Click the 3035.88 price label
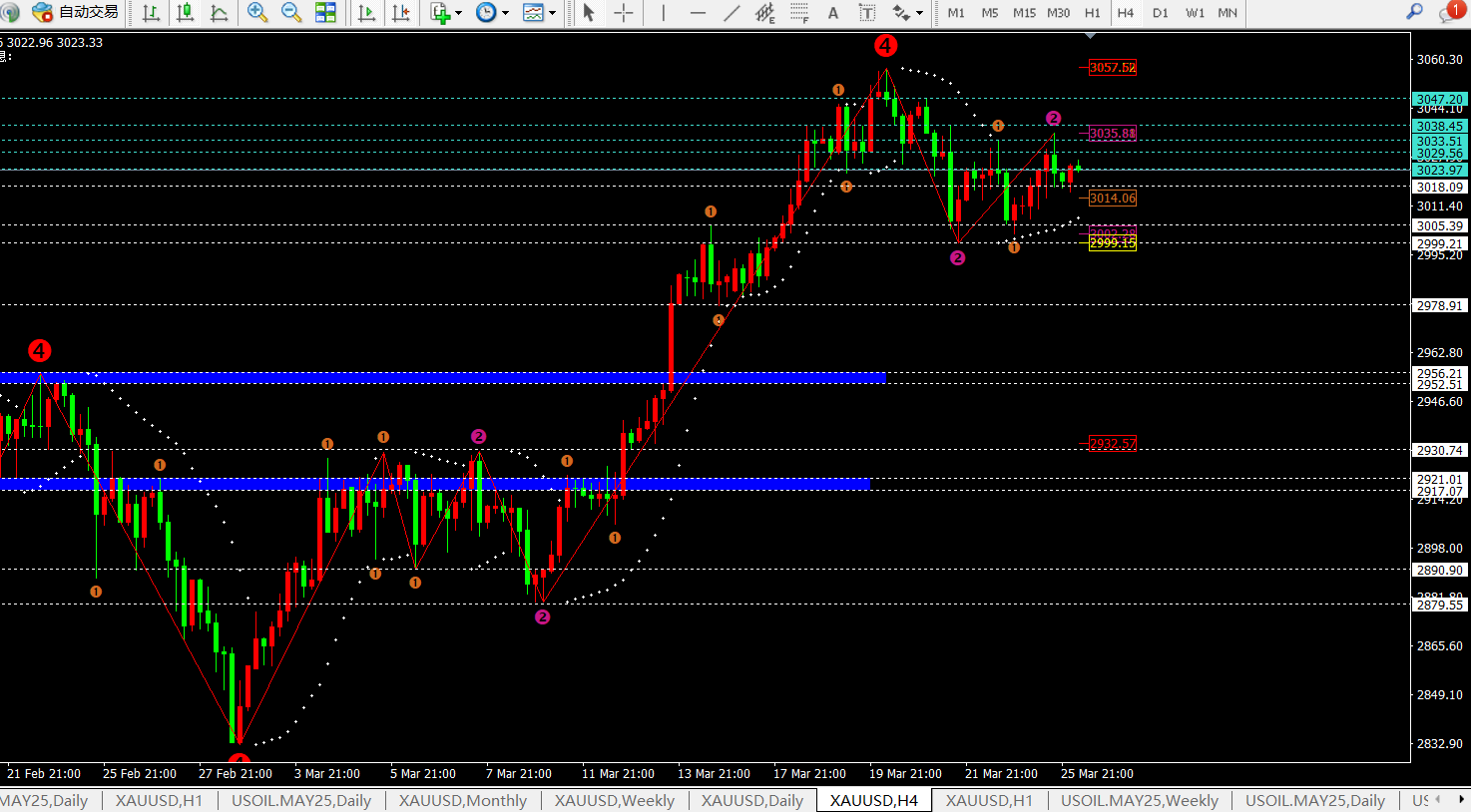This screenshot has width=1471, height=812. click(x=1113, y=133)
